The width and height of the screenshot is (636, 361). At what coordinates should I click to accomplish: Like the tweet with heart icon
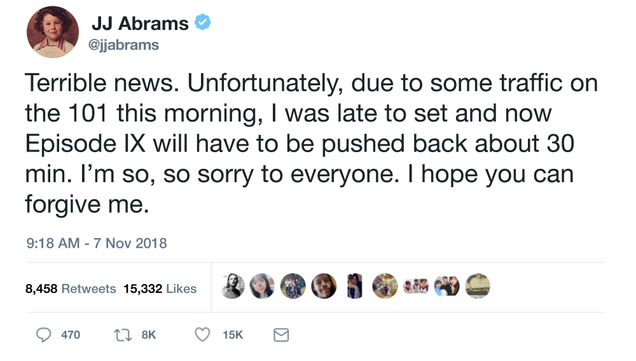202,335
